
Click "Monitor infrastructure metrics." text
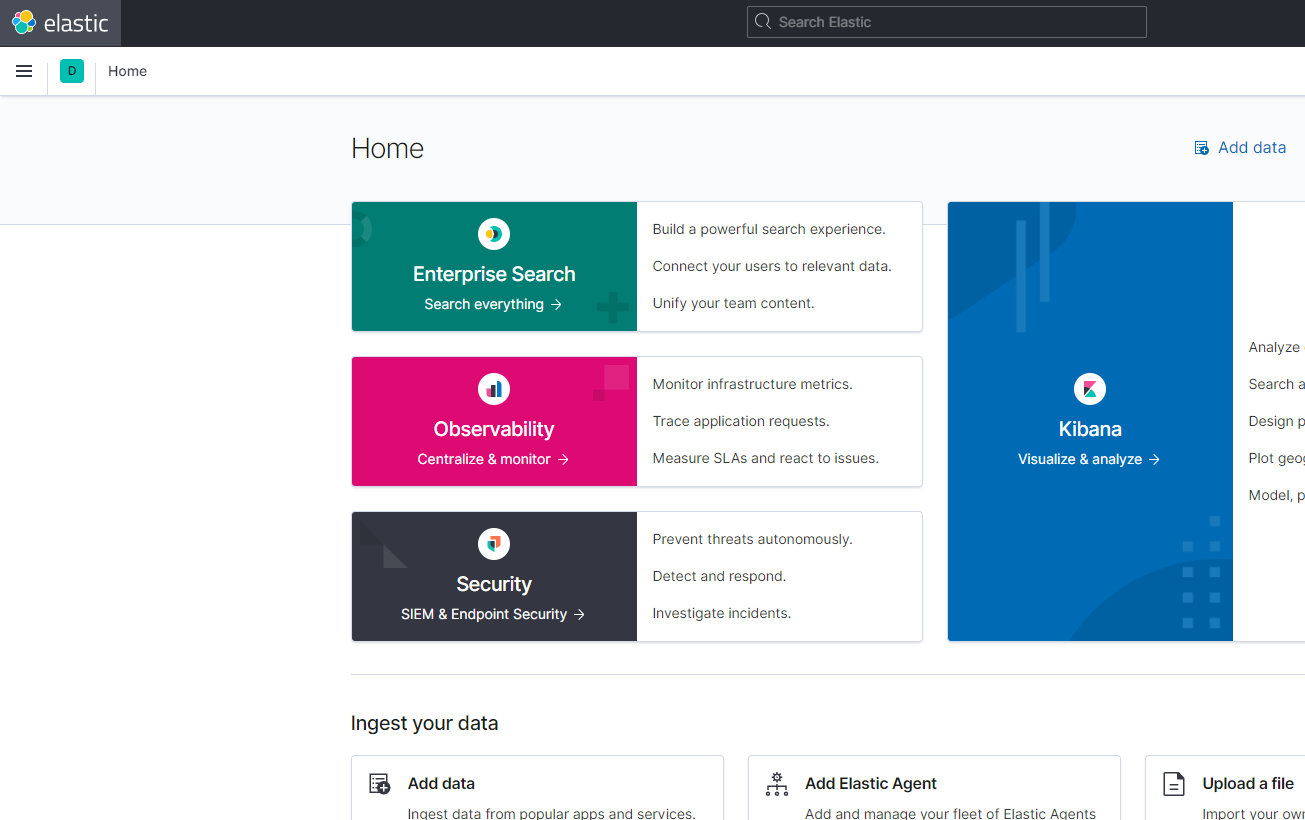pyautogui.click(x=752, y=384)
